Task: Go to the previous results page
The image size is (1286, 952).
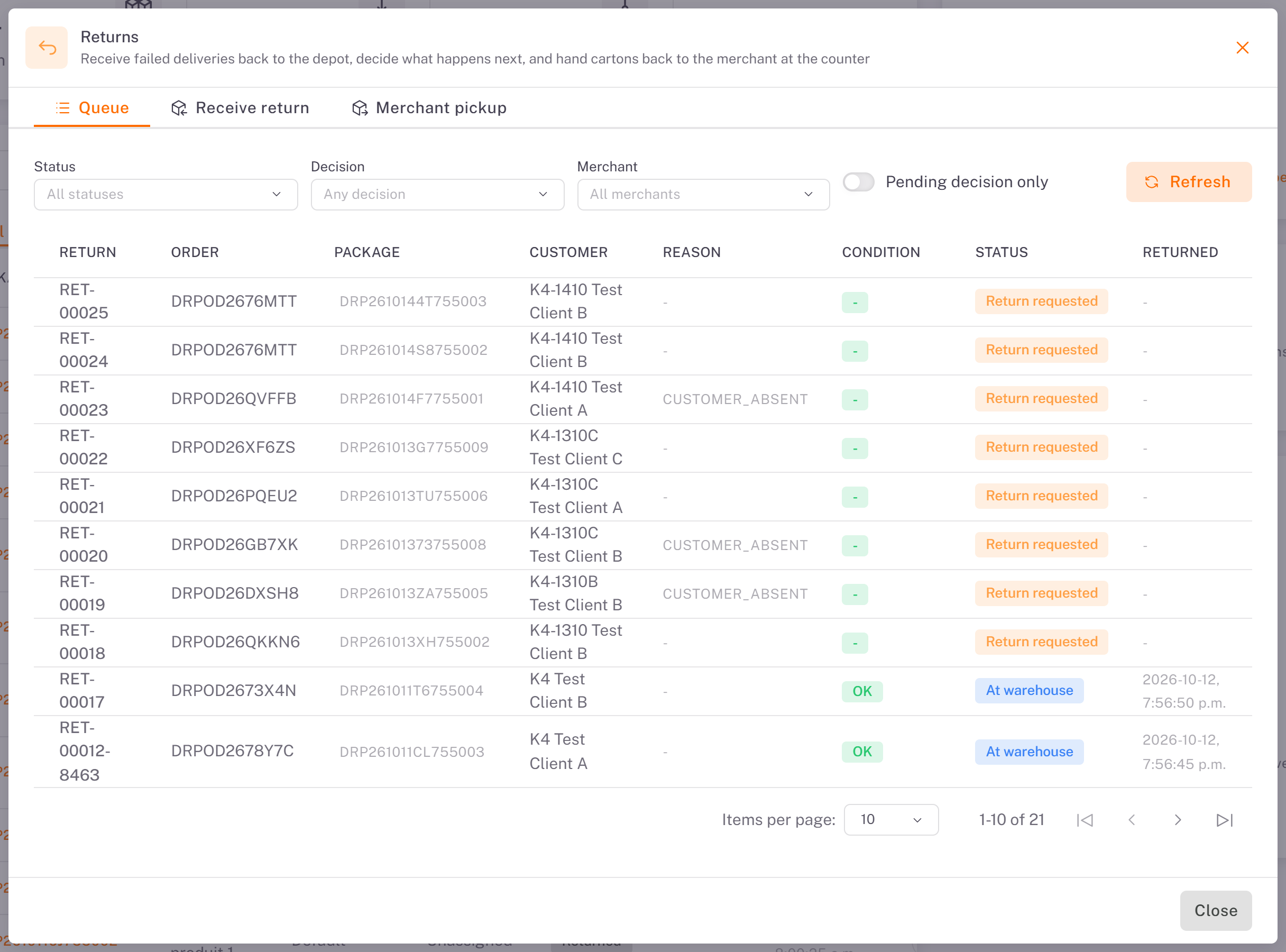Action: tap(1131, 819)
